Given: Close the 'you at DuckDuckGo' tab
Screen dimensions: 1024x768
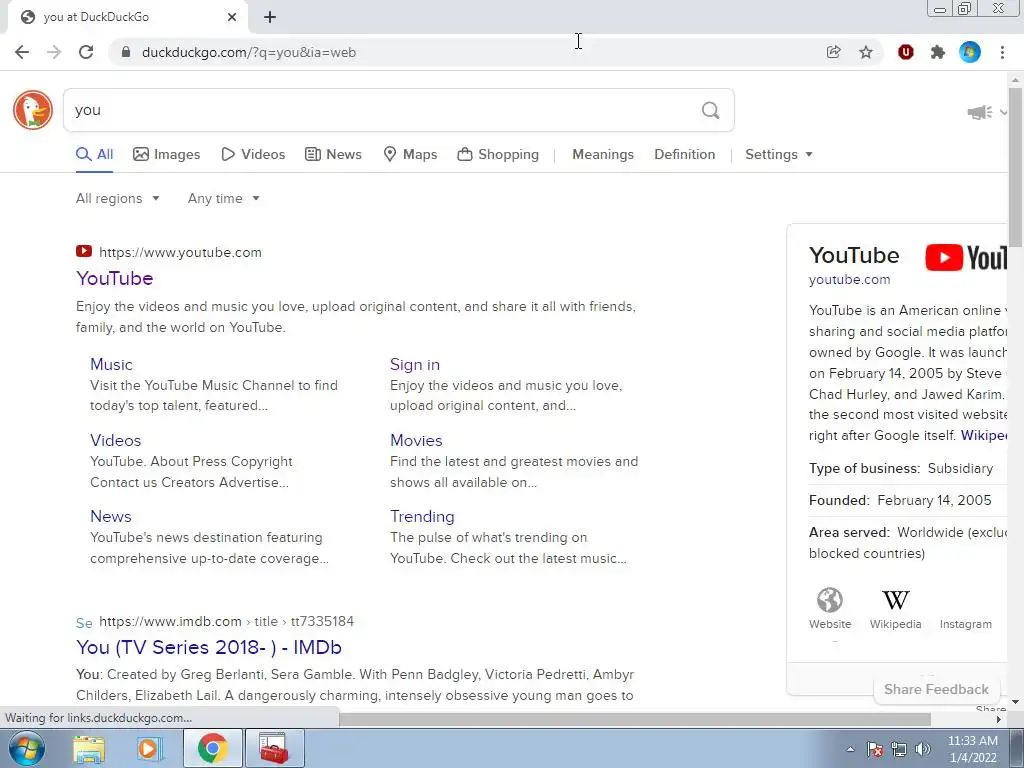Looking at the screenshot, I should pos(232,17).
